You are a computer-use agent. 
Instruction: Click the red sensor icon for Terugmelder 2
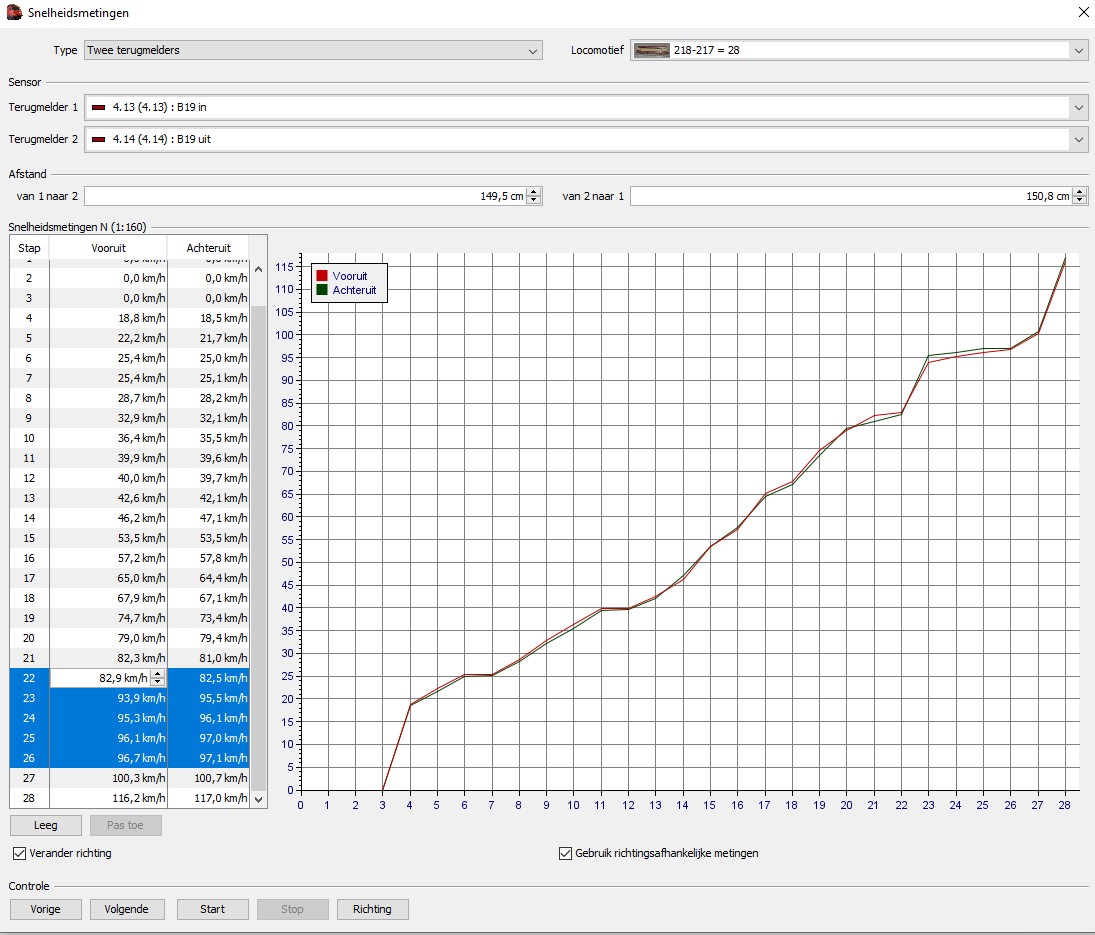click(x=98, y=140)
